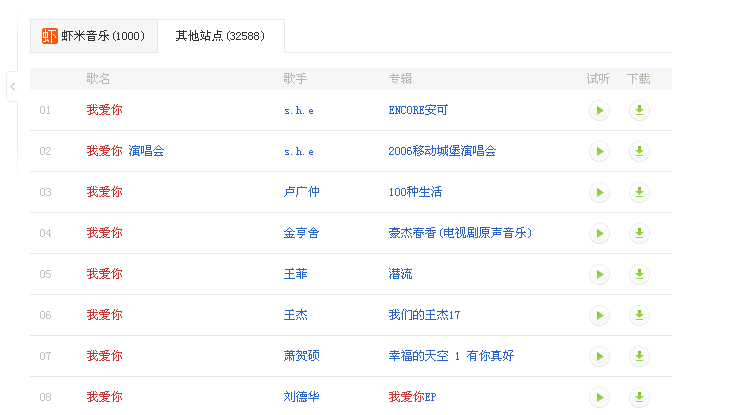
Task: Open artist page for 王杰
Action: pos(296,315)
